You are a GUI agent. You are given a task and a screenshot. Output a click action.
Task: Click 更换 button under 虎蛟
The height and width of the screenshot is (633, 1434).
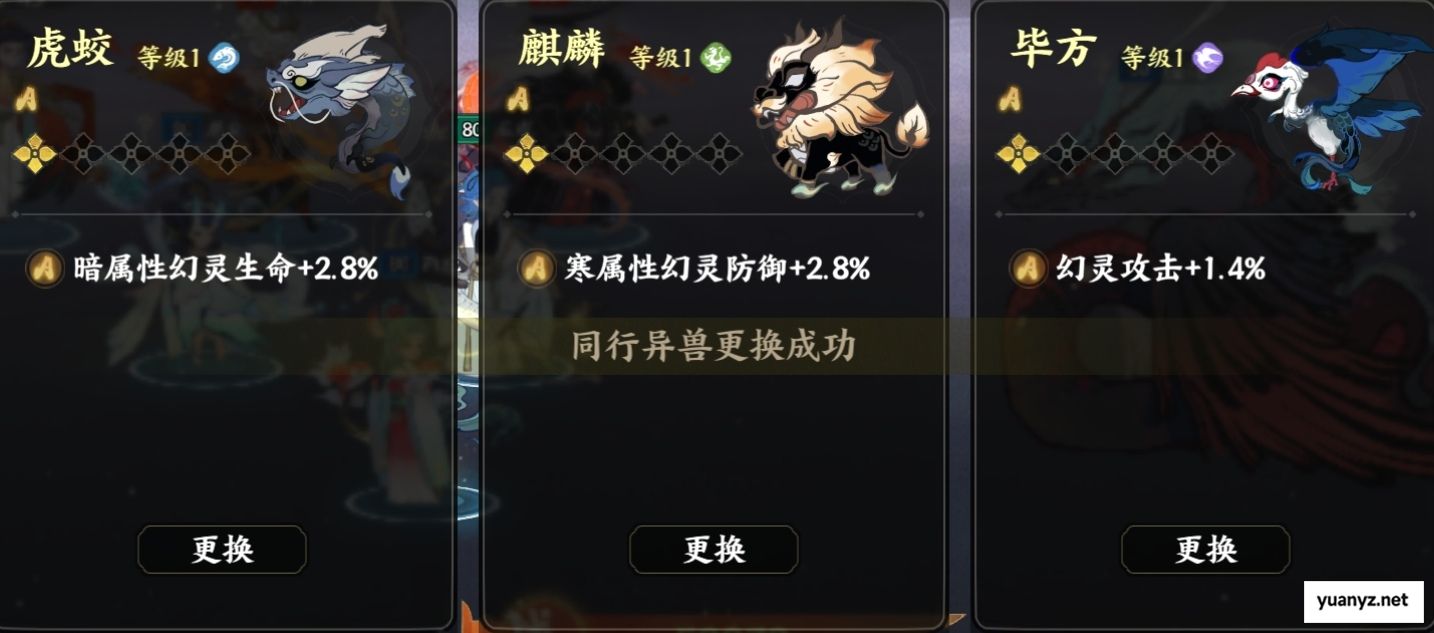tap(222, 549)
